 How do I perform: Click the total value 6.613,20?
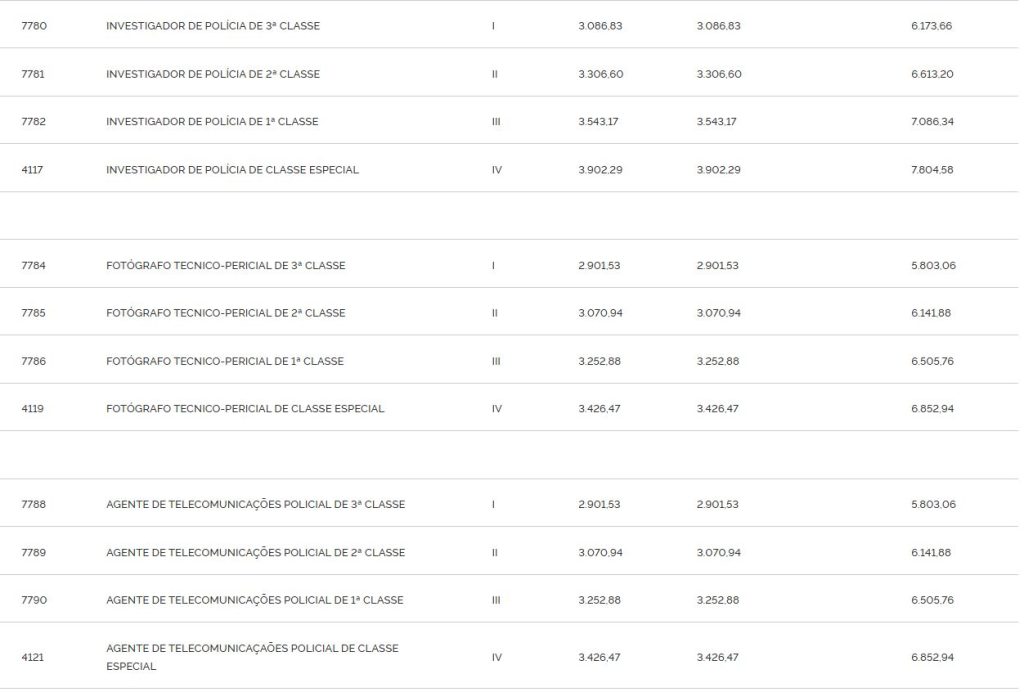point(931,74)
